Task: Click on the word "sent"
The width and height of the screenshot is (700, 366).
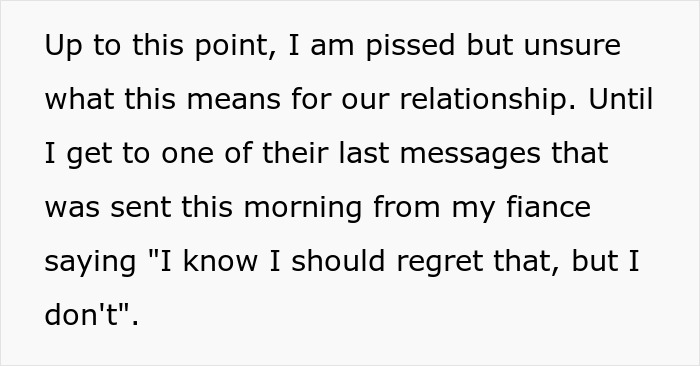Action: click(141, 208)
